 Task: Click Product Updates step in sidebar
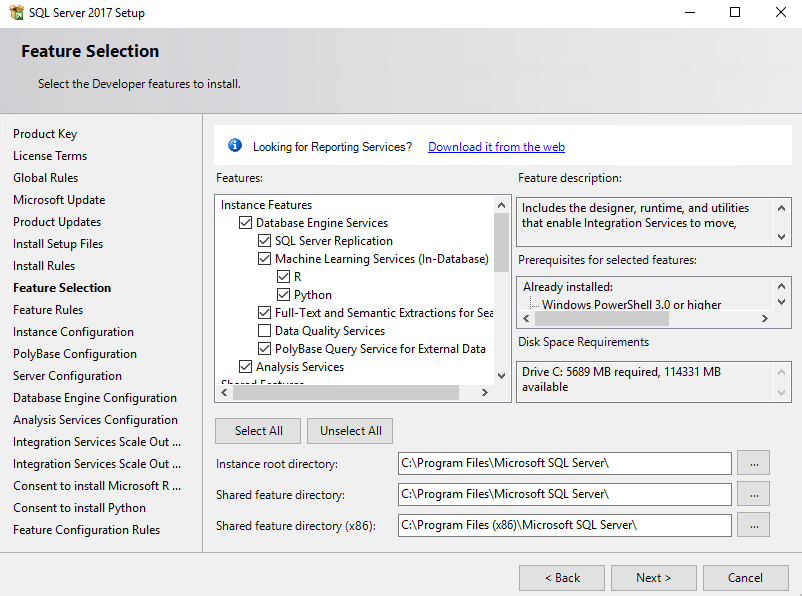57,222
